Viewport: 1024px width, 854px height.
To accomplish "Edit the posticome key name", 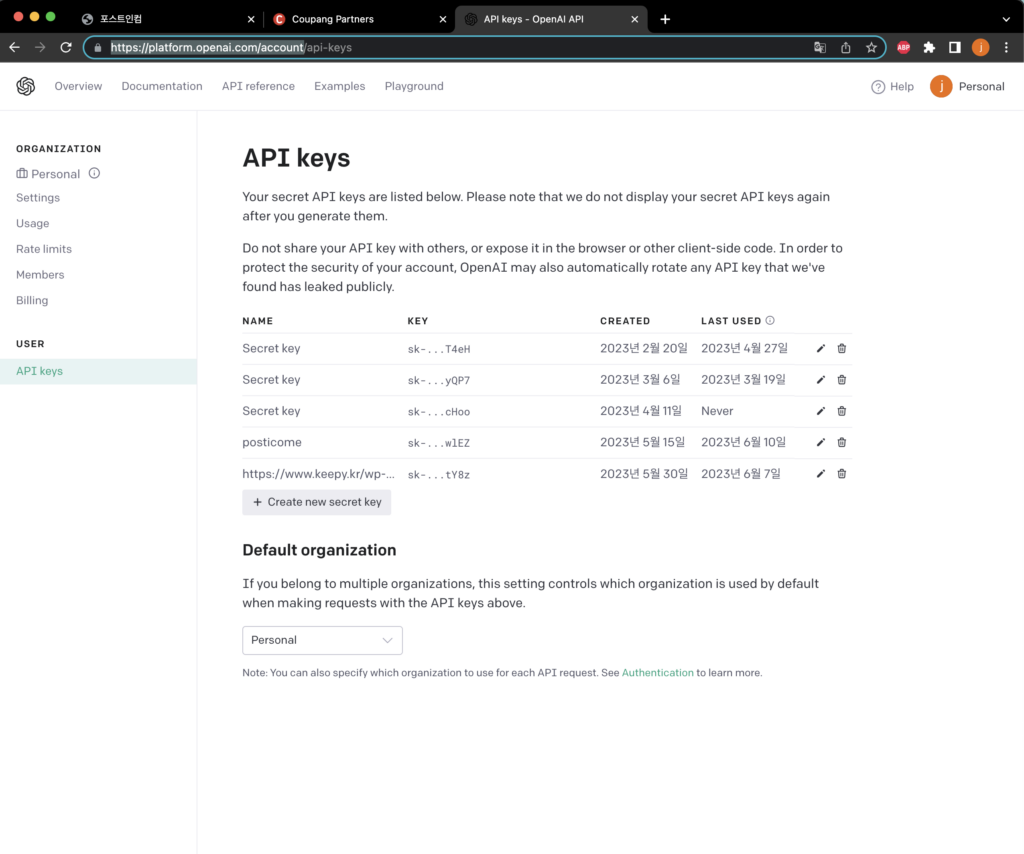I will [x=821, y=443].
